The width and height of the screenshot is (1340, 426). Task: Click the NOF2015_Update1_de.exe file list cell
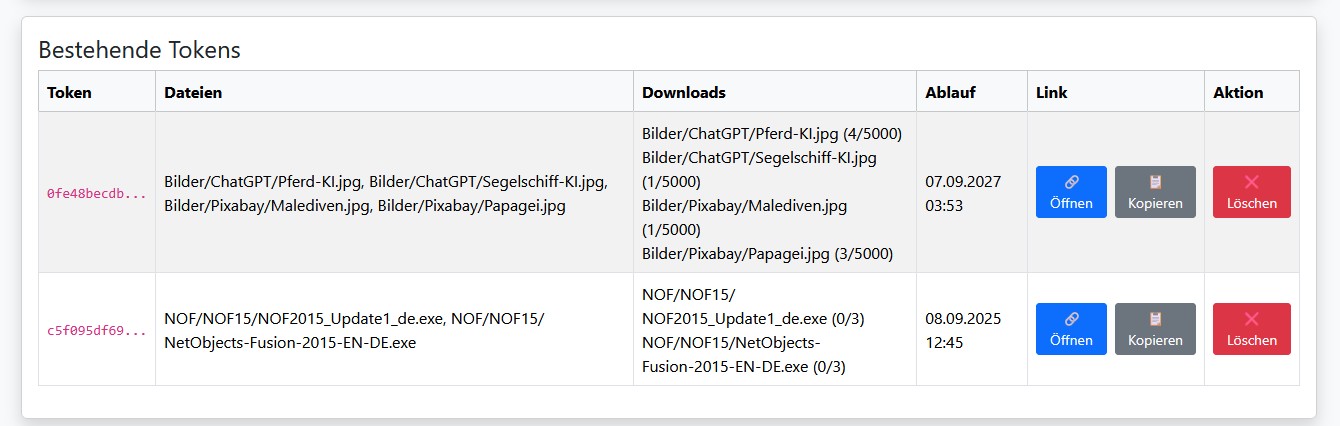[x=354, y=330]
